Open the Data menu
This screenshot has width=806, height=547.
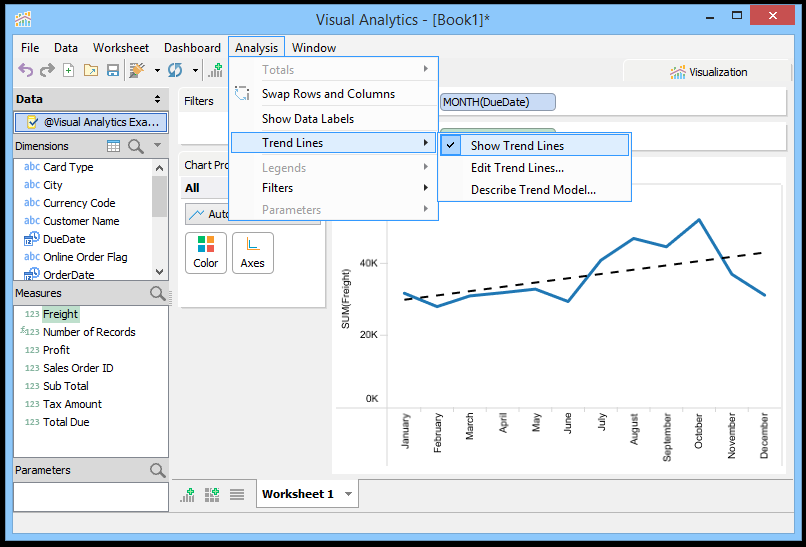pos(66,48)
